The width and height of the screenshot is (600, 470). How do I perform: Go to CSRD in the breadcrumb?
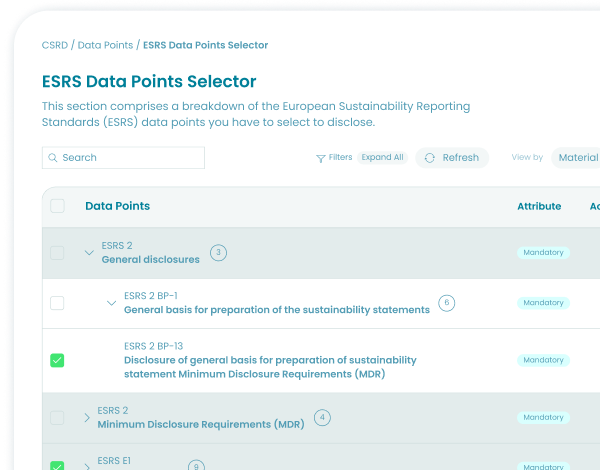point(55,45)
